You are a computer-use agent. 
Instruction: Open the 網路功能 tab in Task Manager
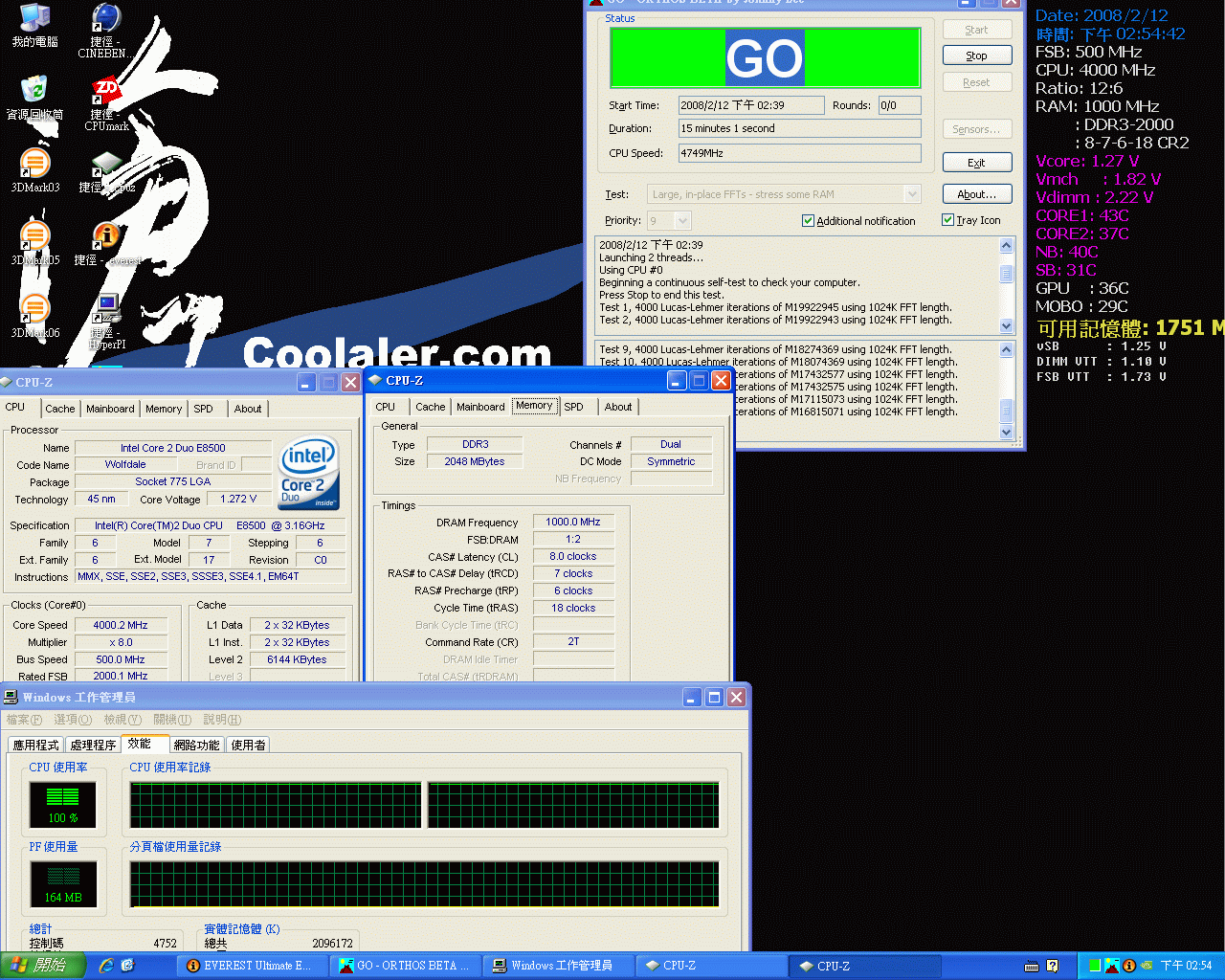pos(197,745)
